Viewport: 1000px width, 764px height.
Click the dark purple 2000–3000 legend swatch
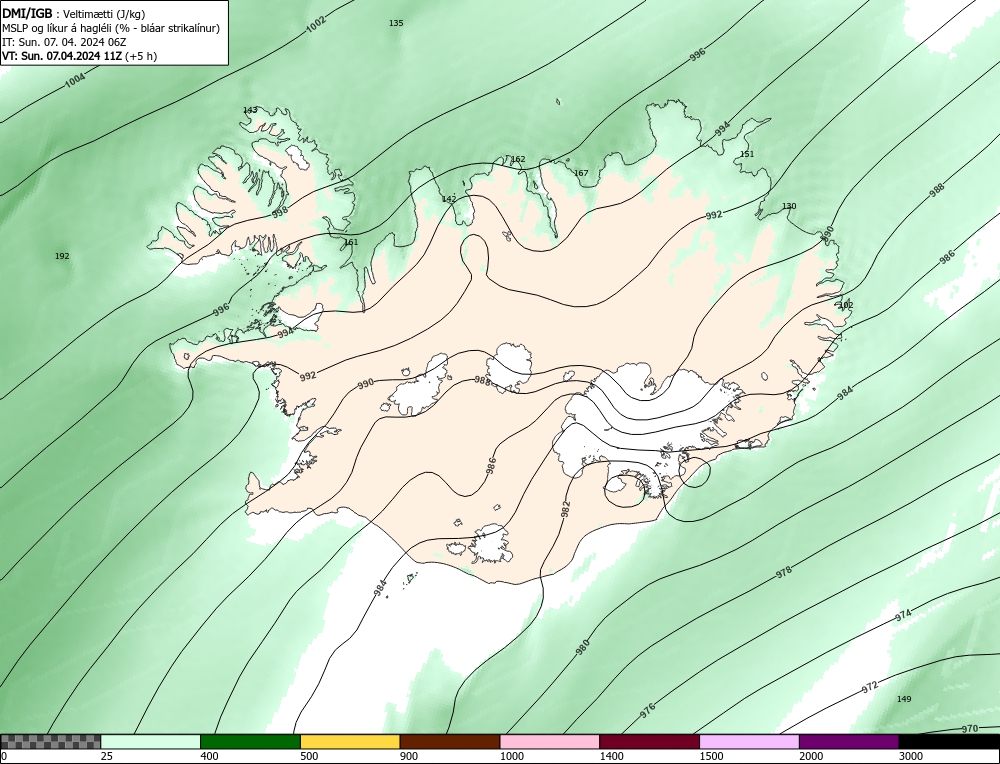pyautogui.click(x=849, y=742)
